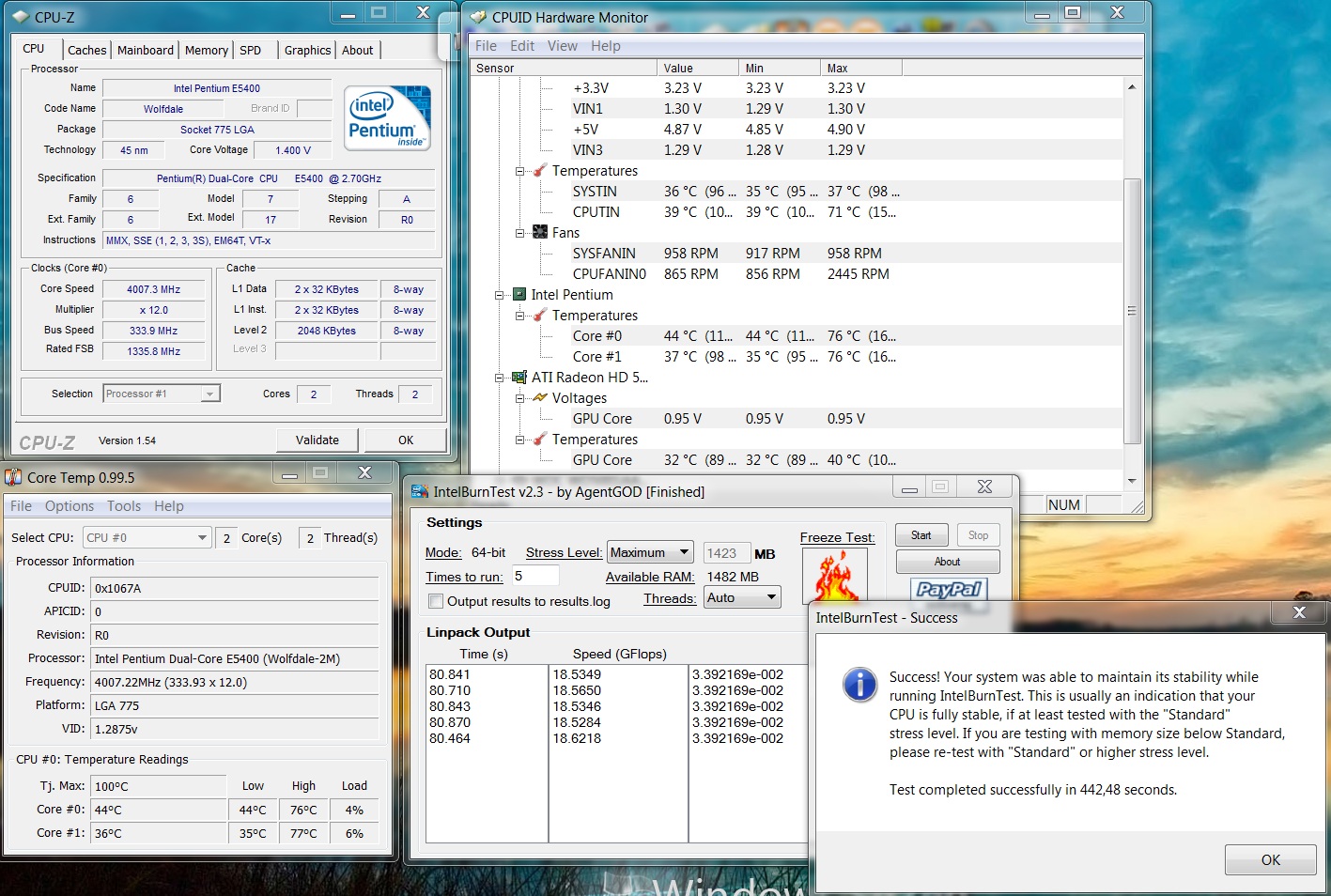1331x896 pixels.
Task: Open the Threads dropdown set to Auto
Action: tap(742, 597)
